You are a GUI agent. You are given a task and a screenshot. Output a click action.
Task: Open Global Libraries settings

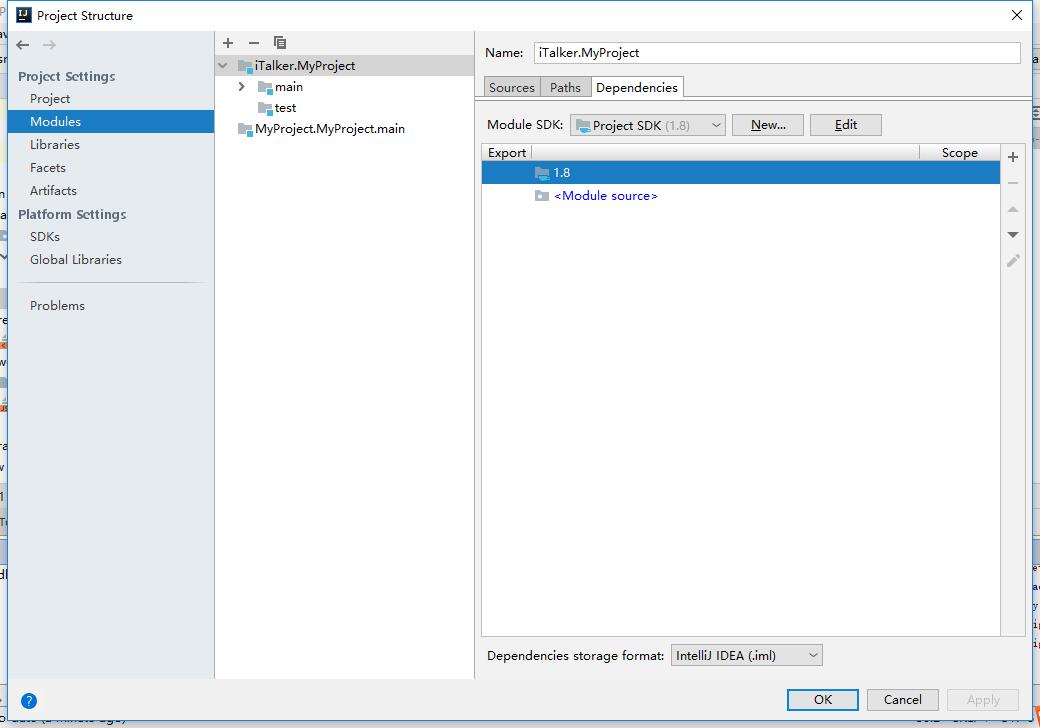pyautogui.click(x=76, y=260)
